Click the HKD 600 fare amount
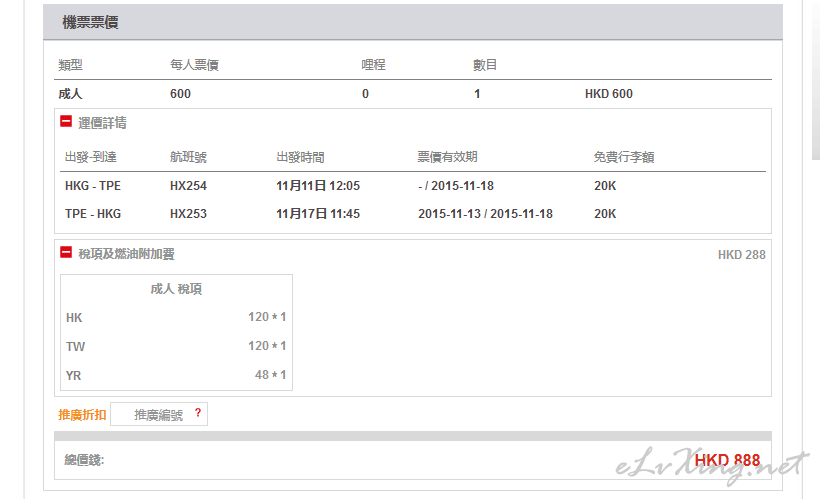 point(609,94)
